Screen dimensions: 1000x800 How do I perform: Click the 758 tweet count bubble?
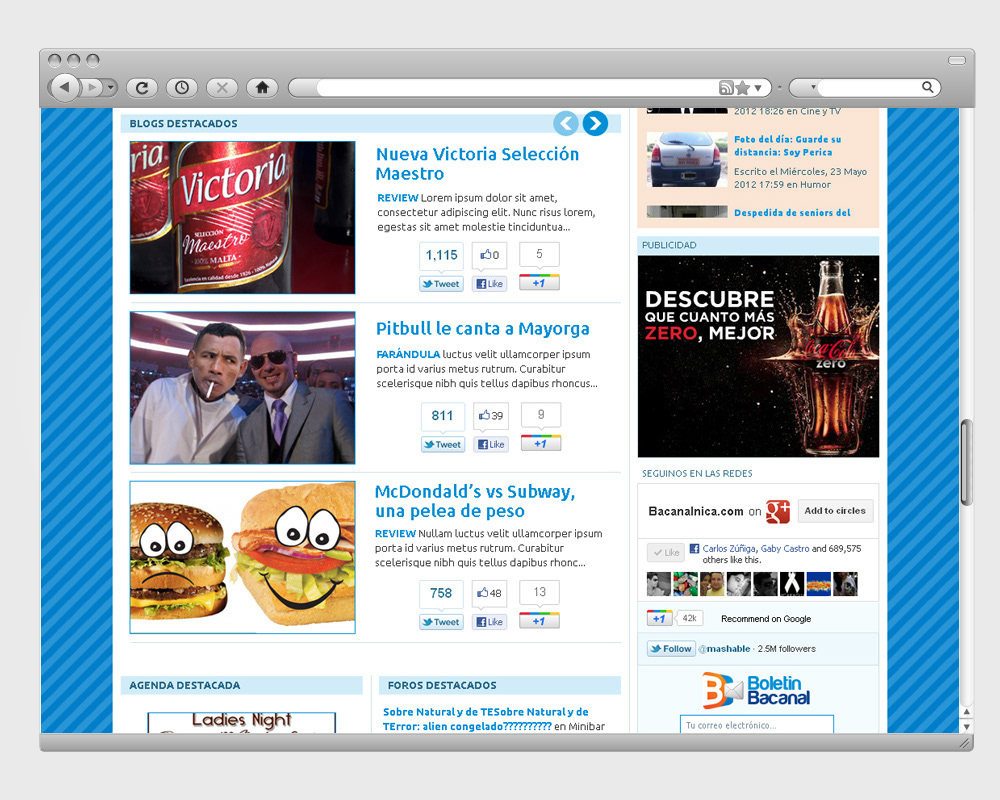pyautogui.click(x=441, y=594)
